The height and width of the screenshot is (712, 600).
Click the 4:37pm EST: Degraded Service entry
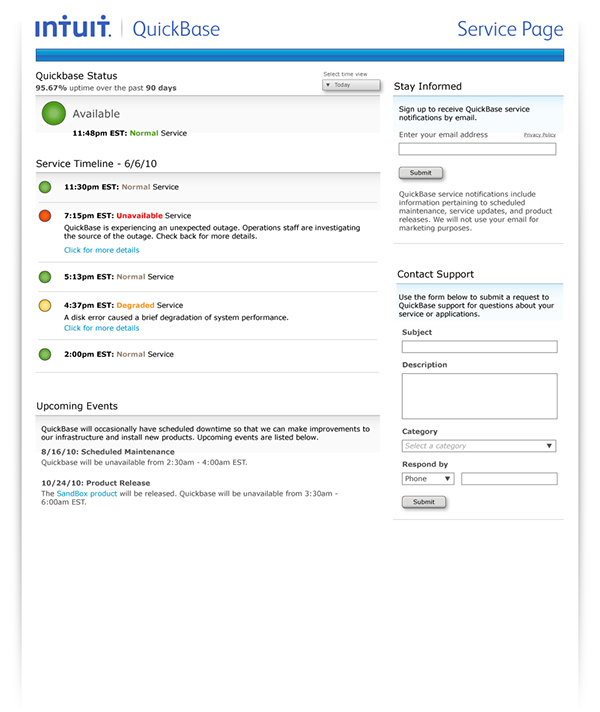124,306
